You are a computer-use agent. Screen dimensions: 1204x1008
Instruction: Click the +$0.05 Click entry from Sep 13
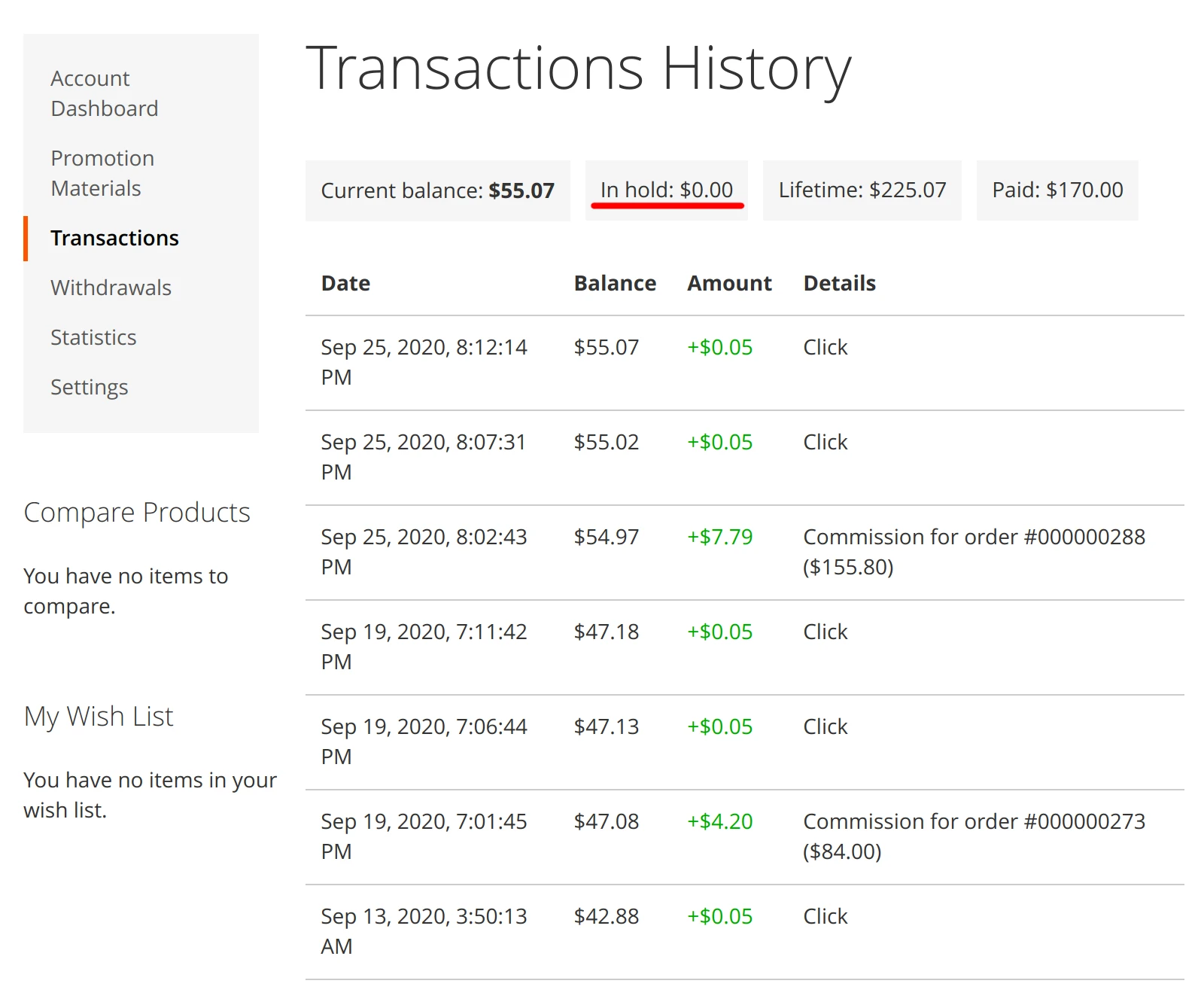[x=719, y=916]
